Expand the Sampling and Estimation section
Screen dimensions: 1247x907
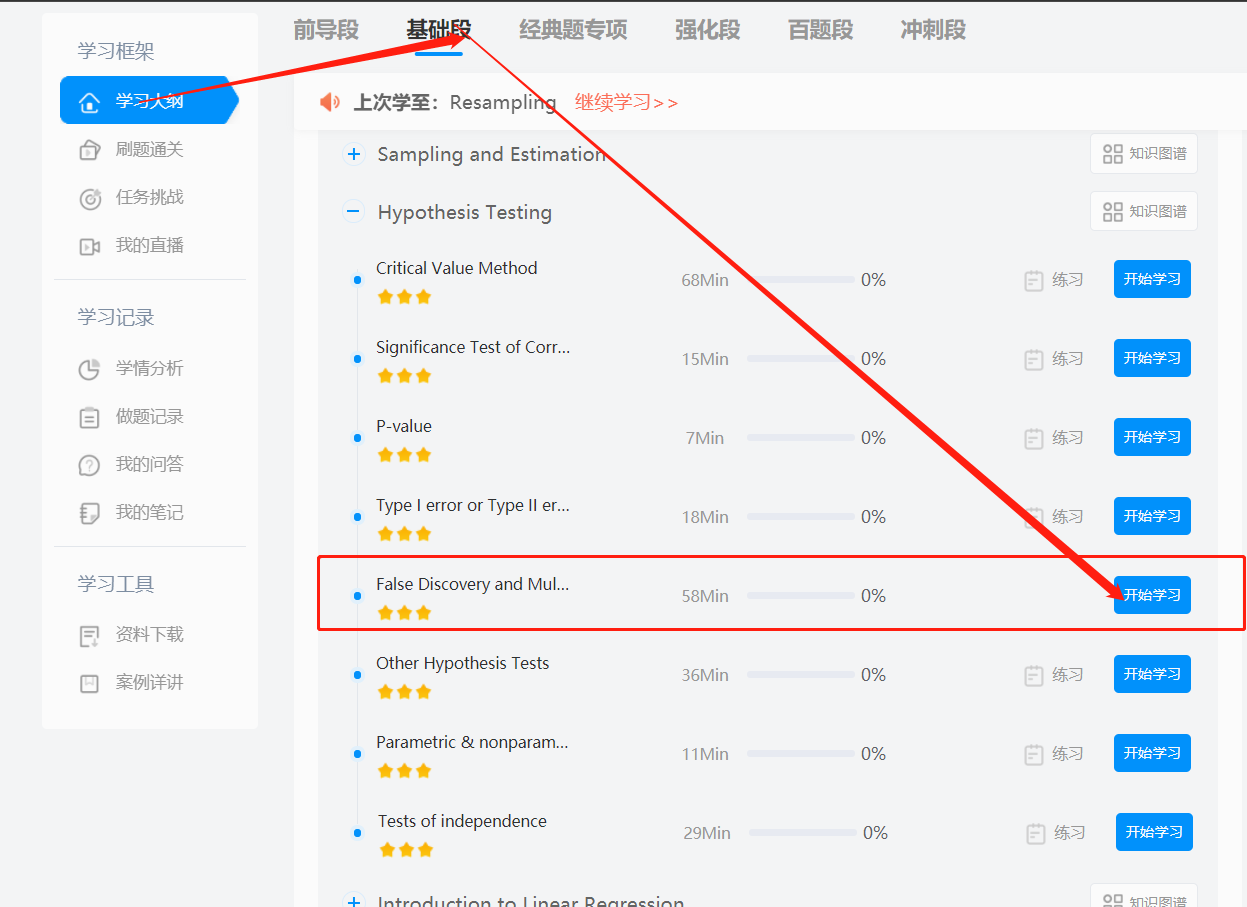(x=353, y=155)
